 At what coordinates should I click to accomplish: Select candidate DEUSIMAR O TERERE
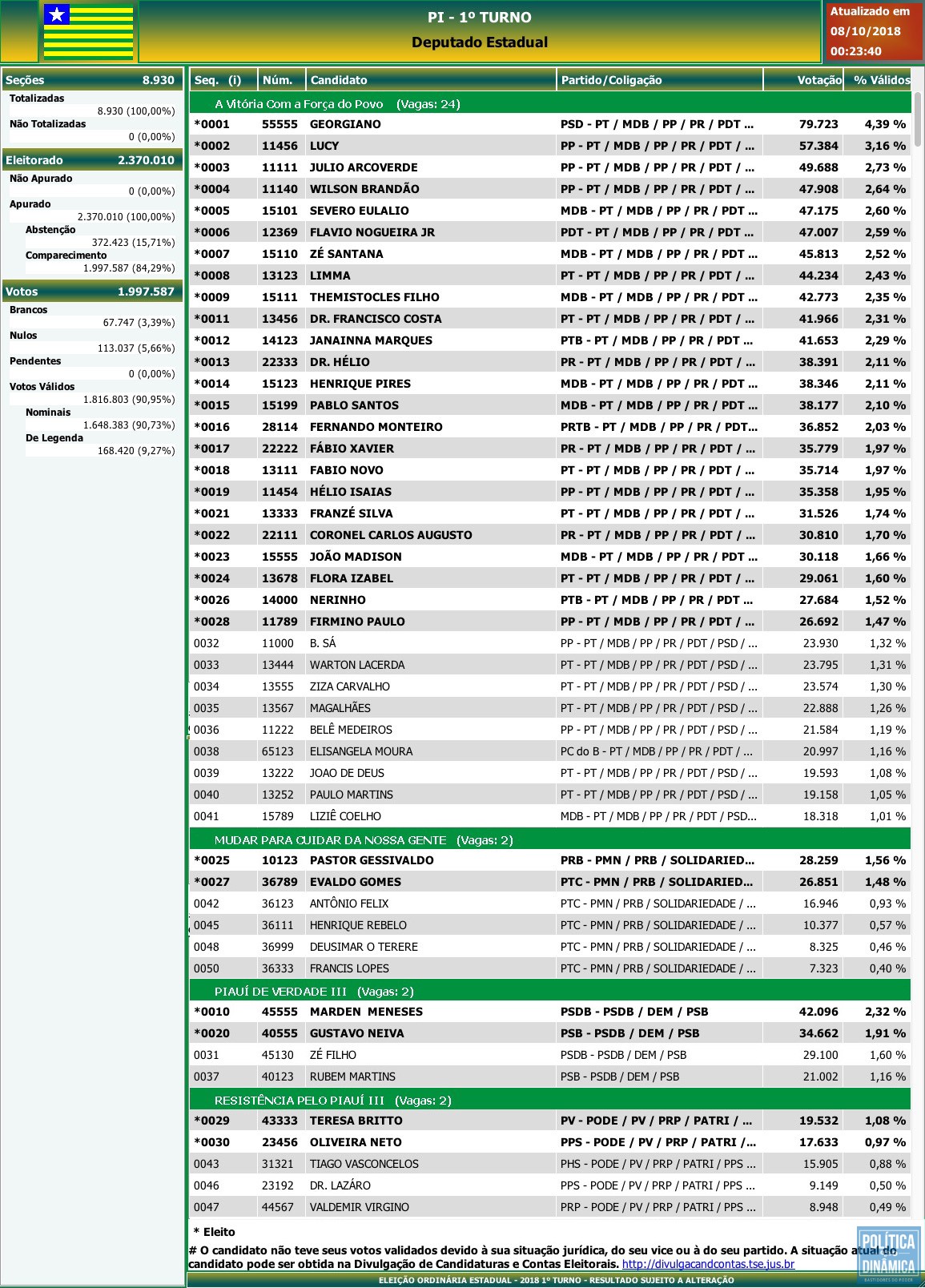coord(550,947)
